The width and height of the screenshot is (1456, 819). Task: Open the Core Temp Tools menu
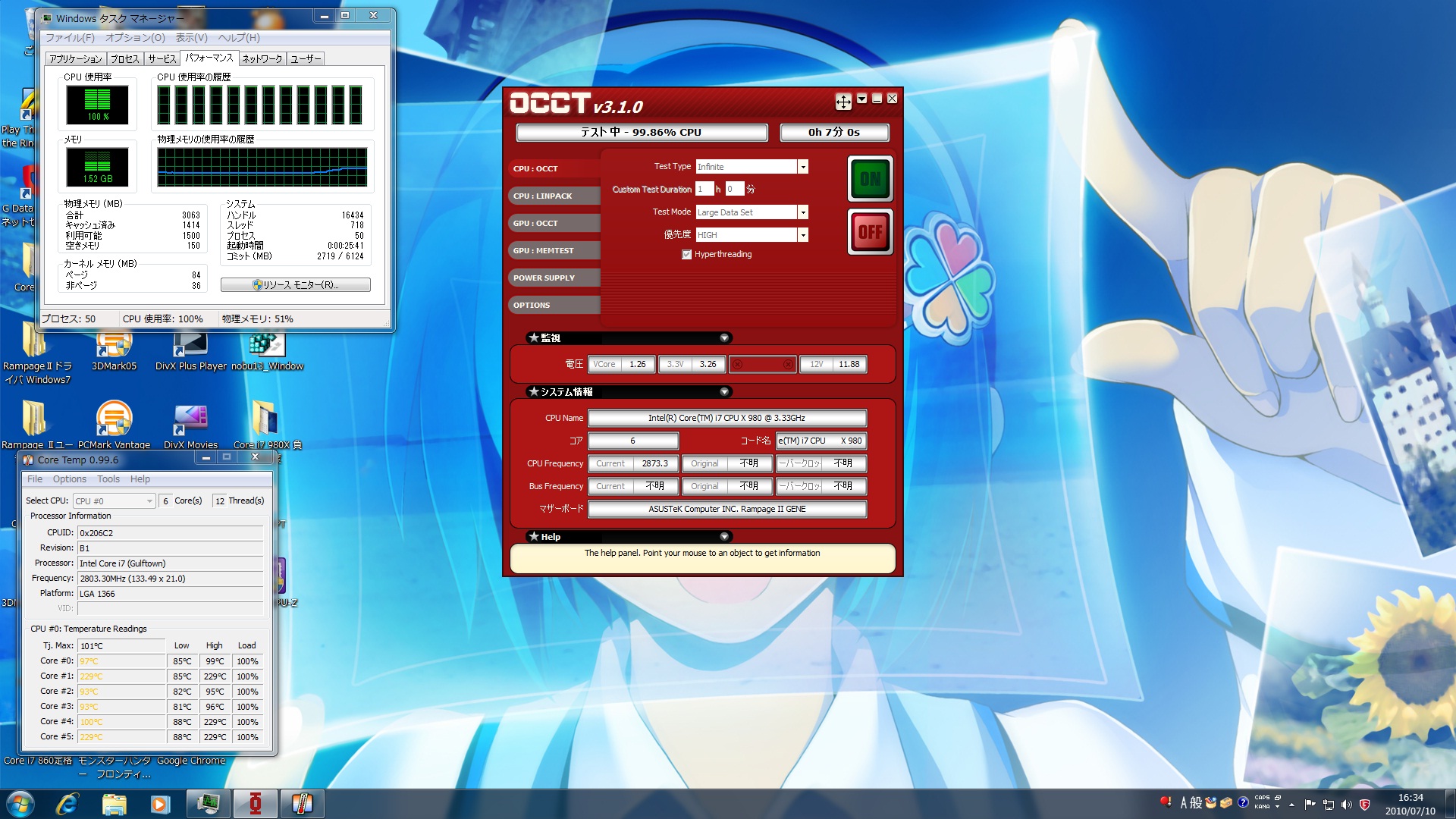[x=108, y=479]
